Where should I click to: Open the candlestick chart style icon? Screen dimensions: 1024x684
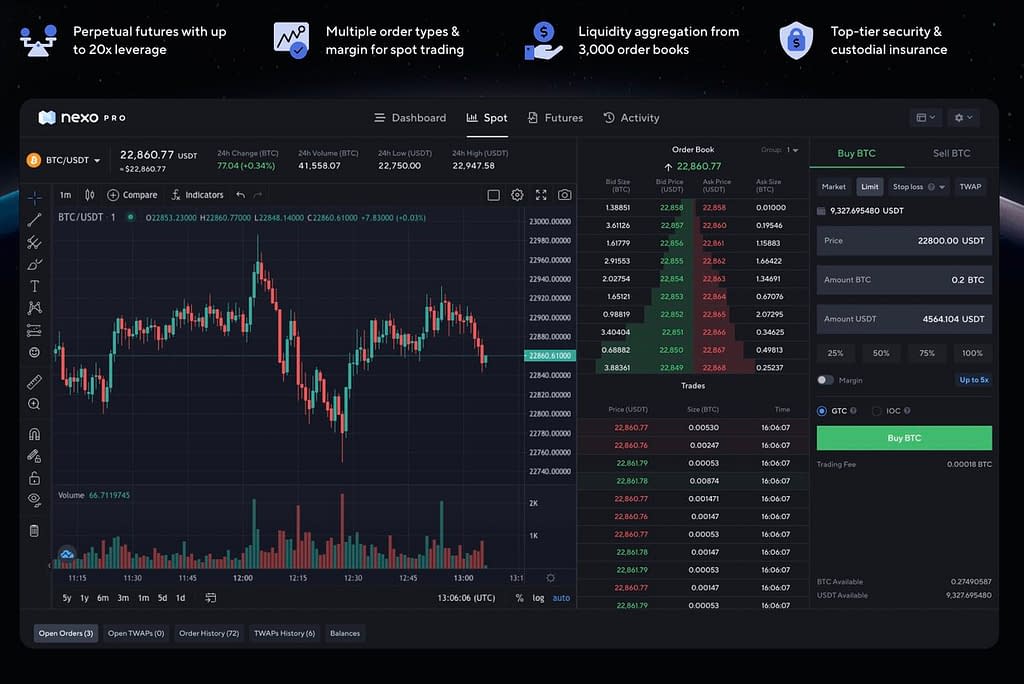[89, 195]
